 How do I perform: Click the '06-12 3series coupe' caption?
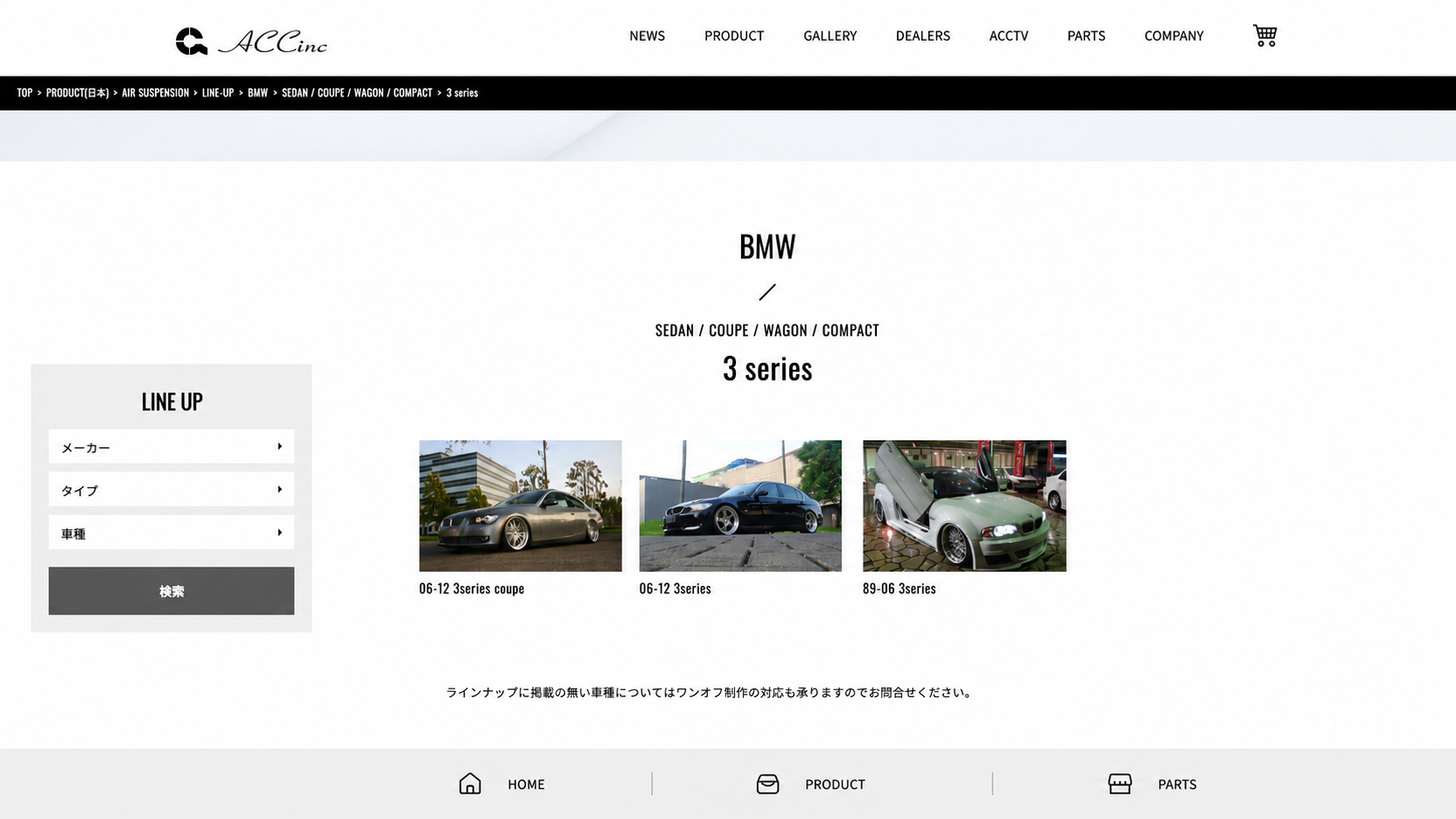tap(471, 588)
